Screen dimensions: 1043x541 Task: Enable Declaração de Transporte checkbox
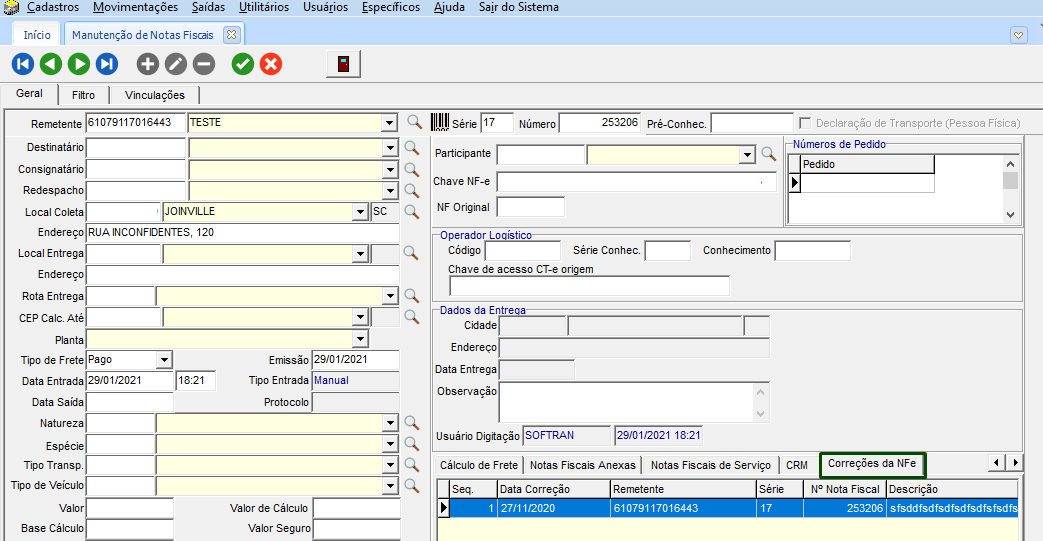[x=806, y=123]
